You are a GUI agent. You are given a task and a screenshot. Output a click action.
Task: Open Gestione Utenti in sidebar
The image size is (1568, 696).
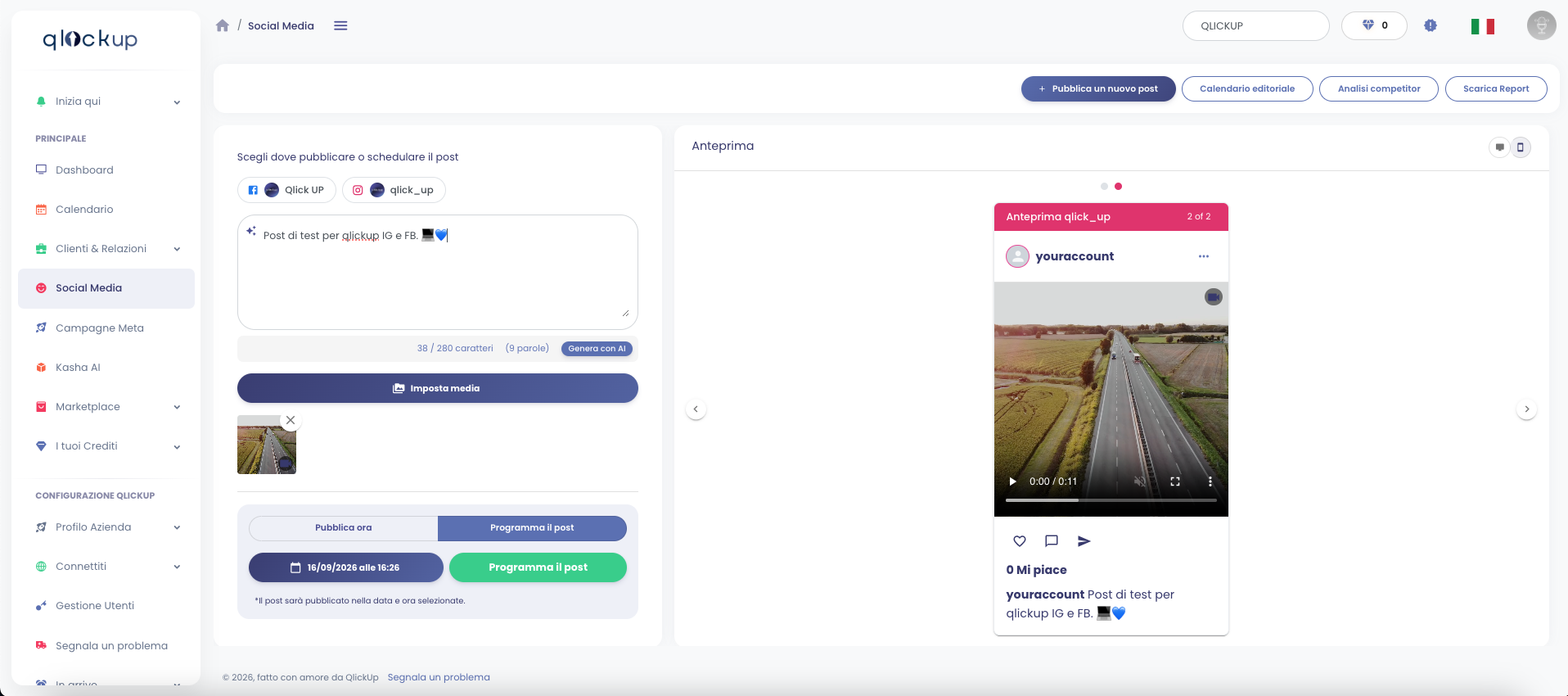[106, 606]
